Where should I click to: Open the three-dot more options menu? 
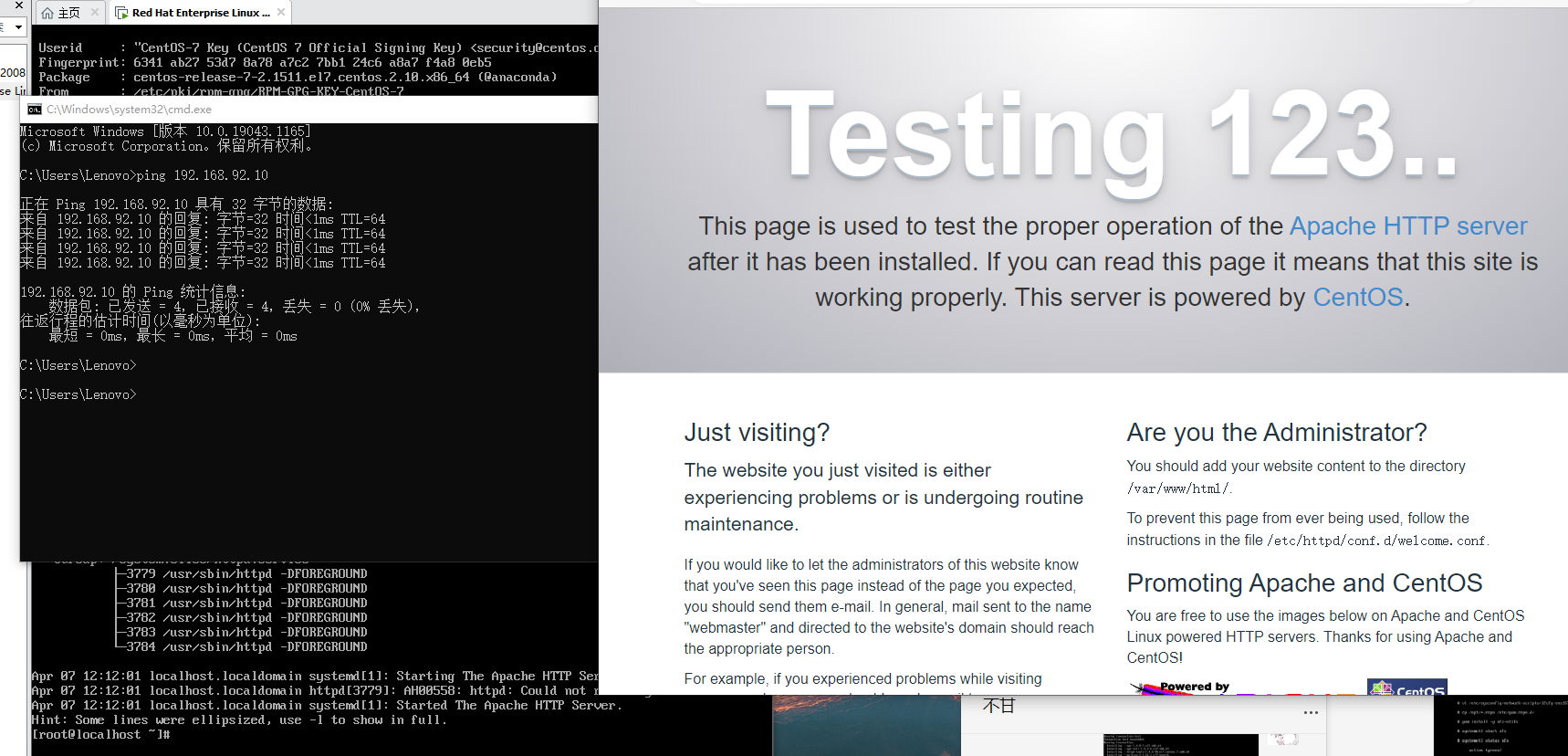coord(1311,712)
